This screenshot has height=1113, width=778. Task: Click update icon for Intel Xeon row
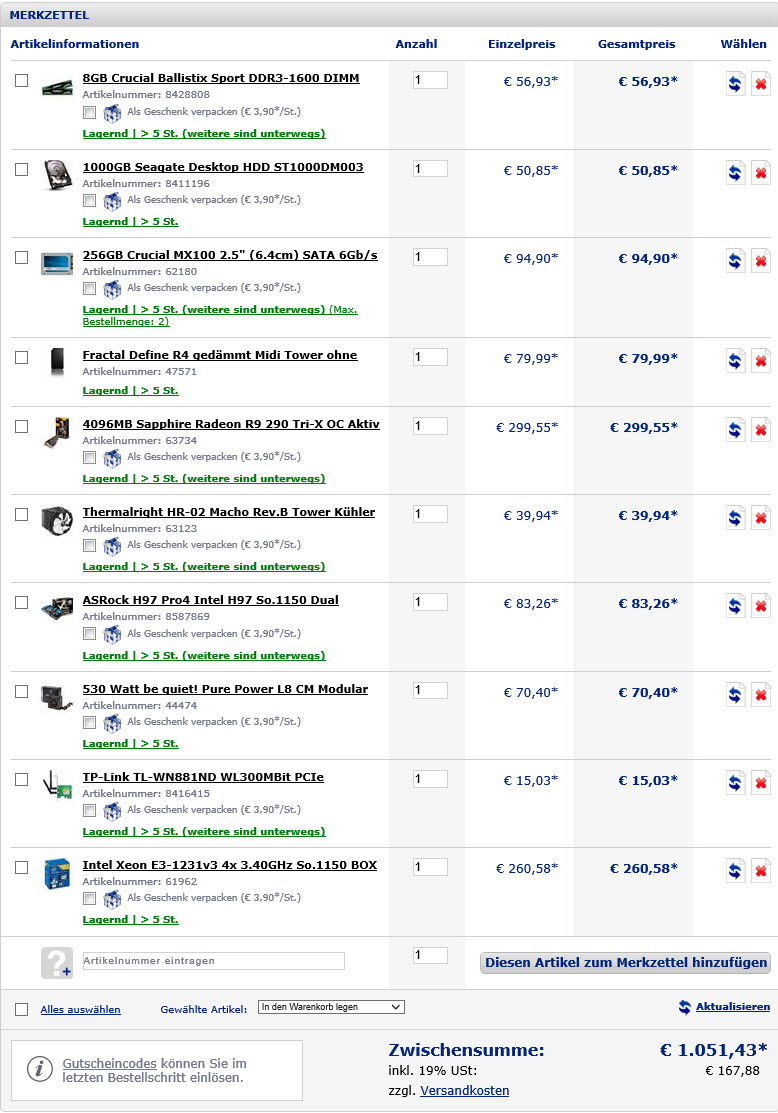click(x=735, y=870)
